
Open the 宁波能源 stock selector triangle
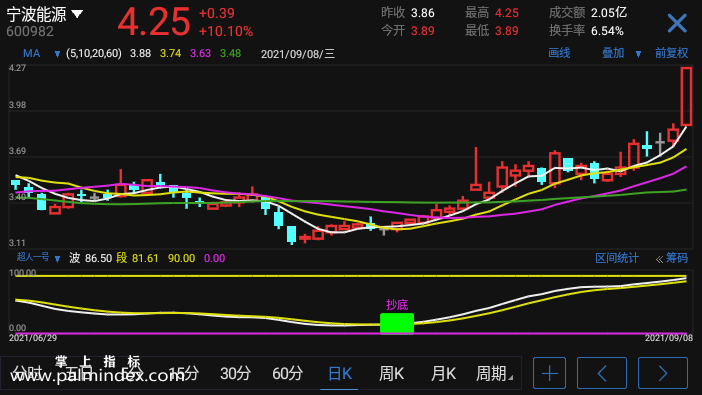(x=77, y=14)
